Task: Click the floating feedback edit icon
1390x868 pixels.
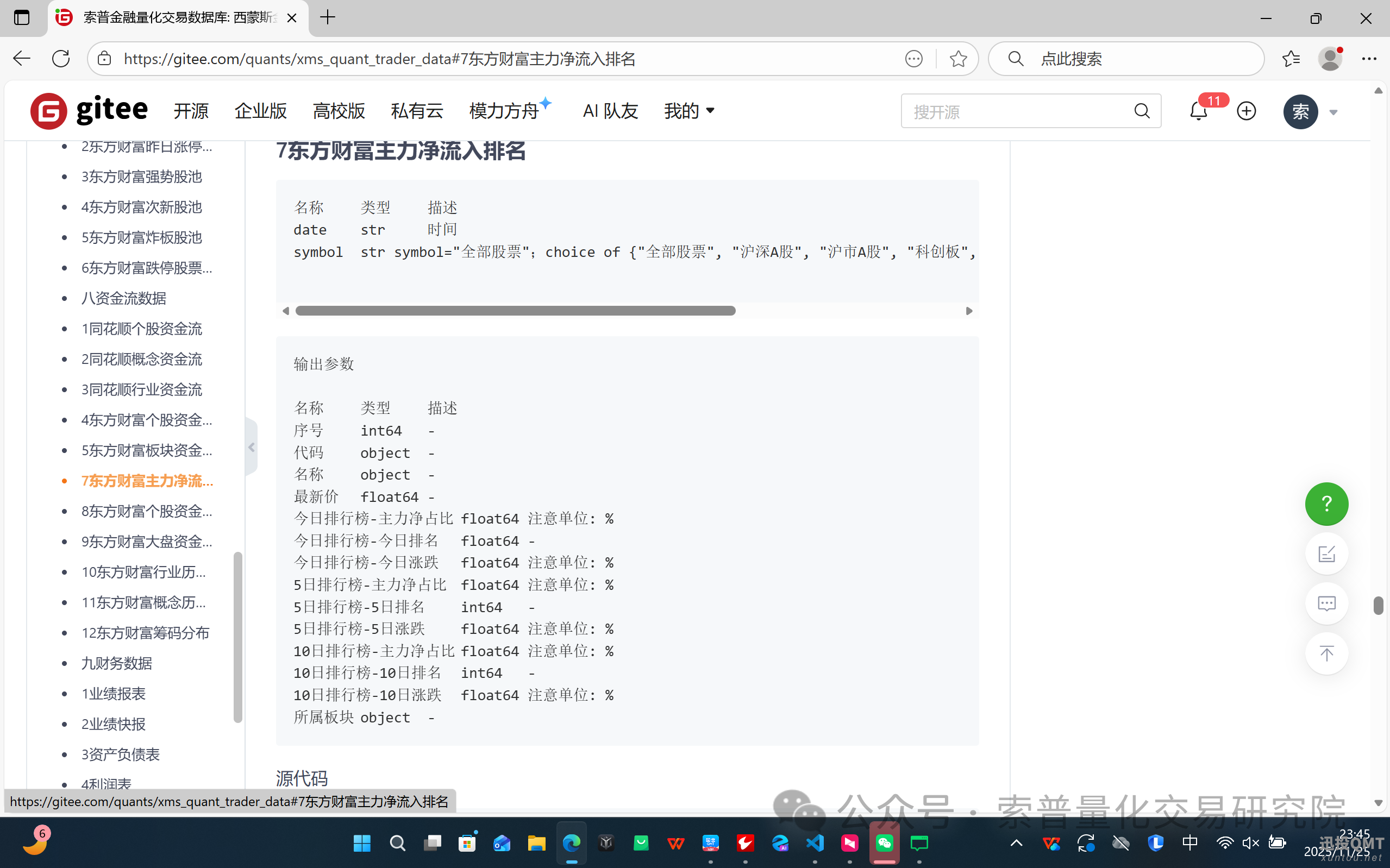Action: [x=1326, y=553]
